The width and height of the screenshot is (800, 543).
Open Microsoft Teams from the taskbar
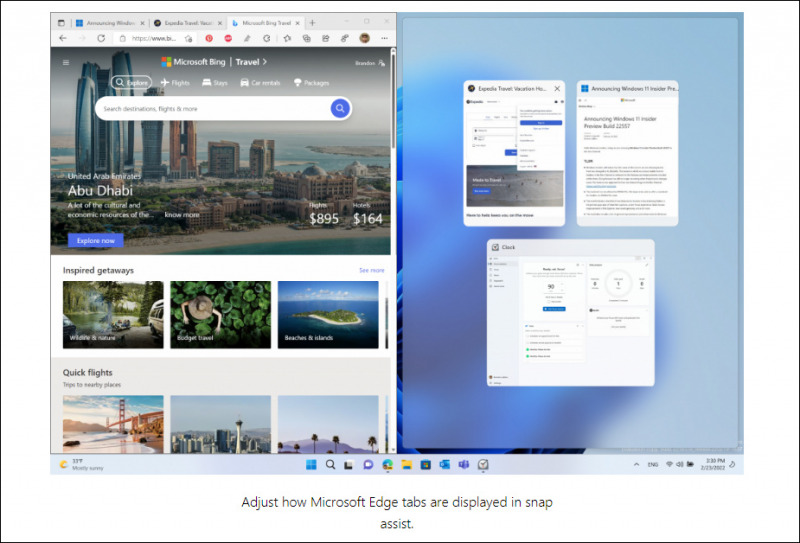[463, 464]
